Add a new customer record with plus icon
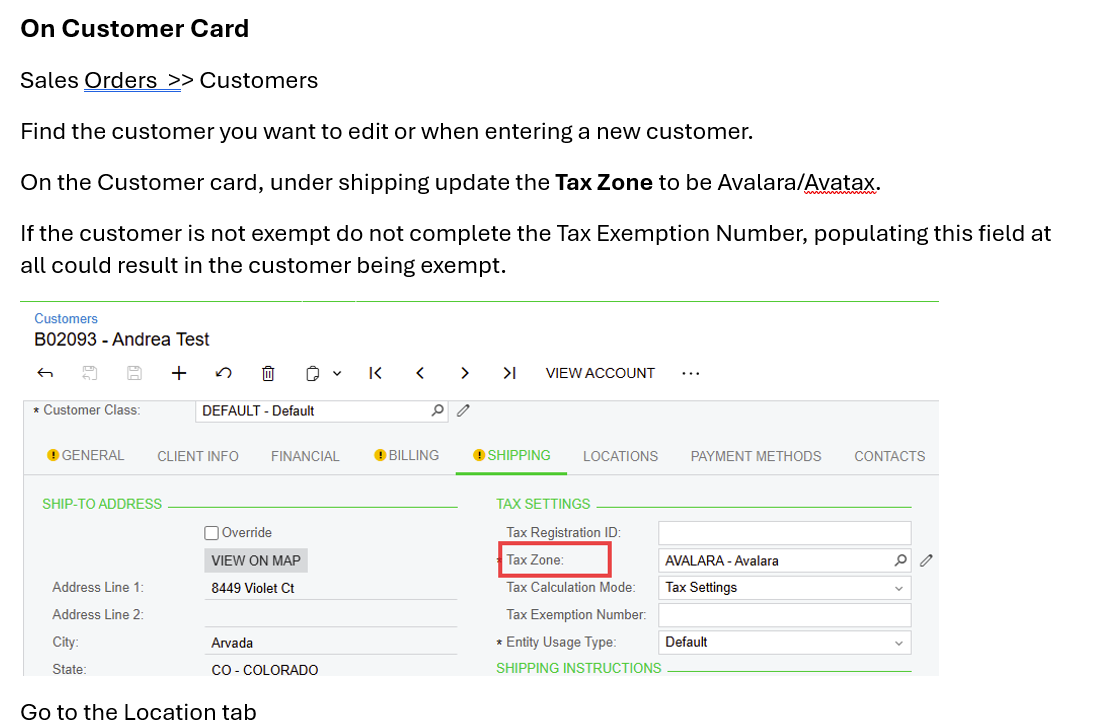Image resolution: width=1099 pixels, height=727 pixels. click(179, 373)
